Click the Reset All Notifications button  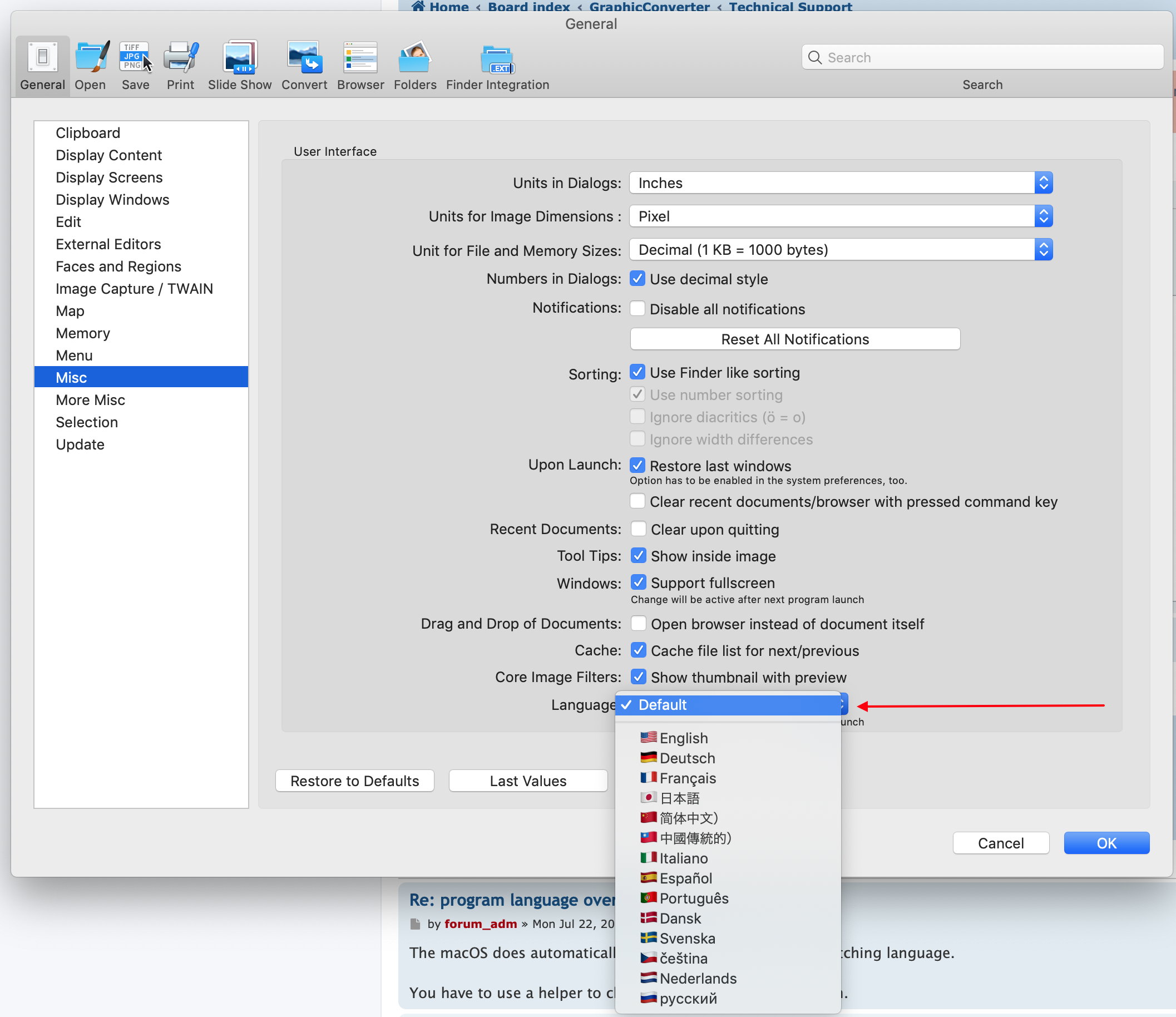tap(795, 338)
